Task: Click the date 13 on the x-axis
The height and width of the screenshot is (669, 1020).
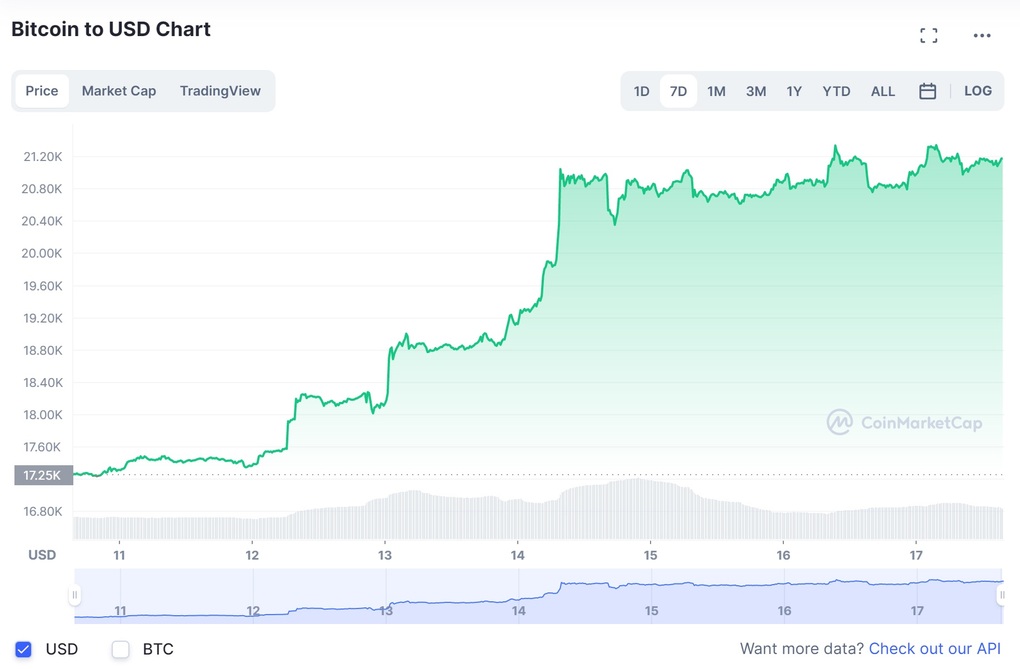Action: click(384, 555)
